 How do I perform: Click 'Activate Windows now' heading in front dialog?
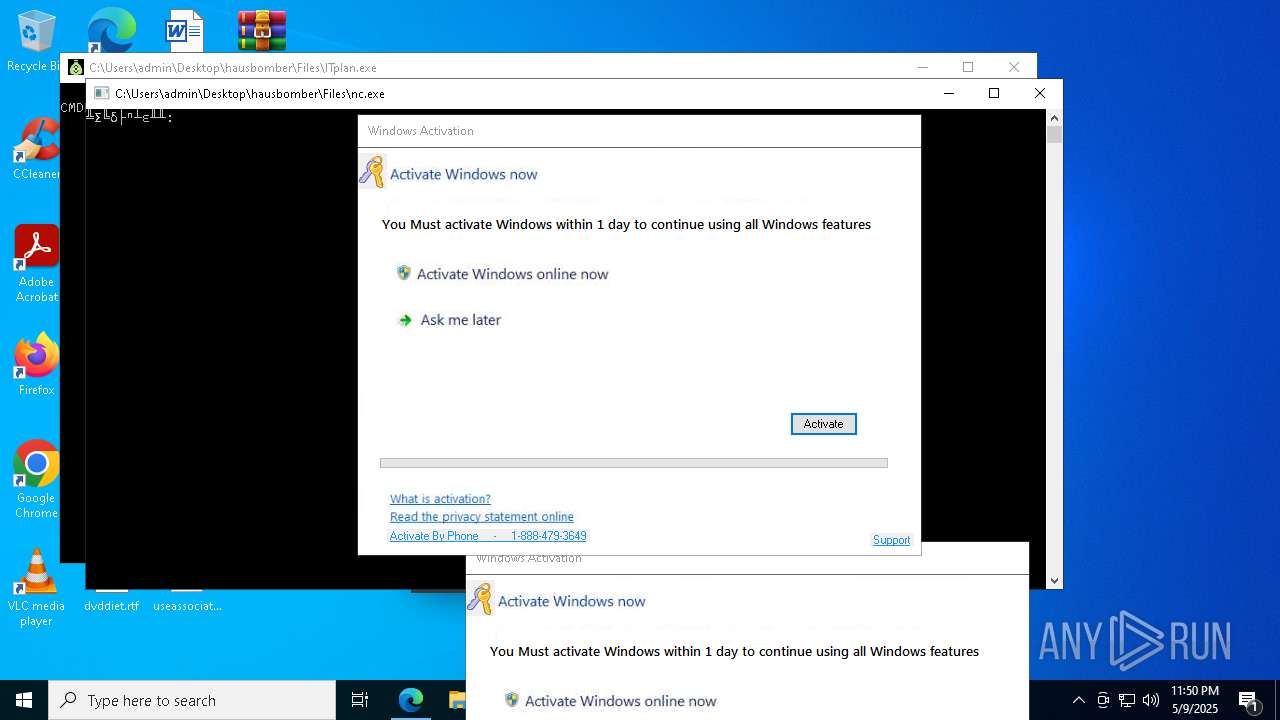pos(463,174)
